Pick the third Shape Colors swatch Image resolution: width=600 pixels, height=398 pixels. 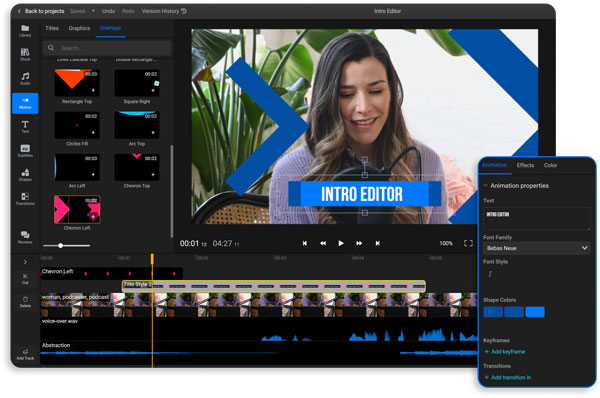535,312
